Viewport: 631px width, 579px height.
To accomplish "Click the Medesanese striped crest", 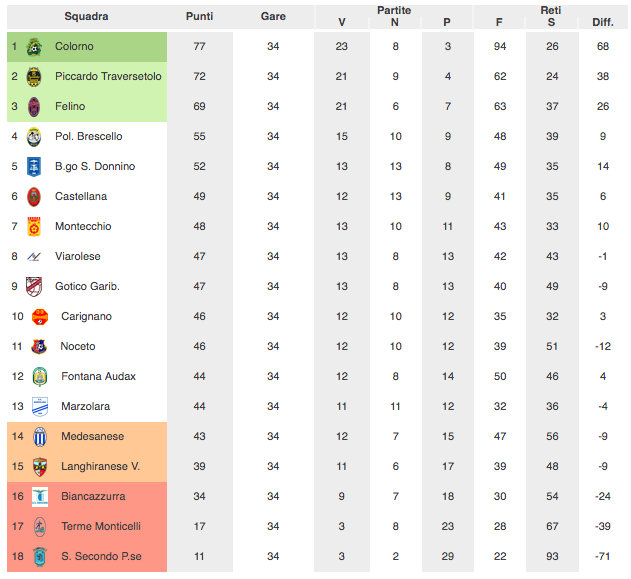I will 40,437.
